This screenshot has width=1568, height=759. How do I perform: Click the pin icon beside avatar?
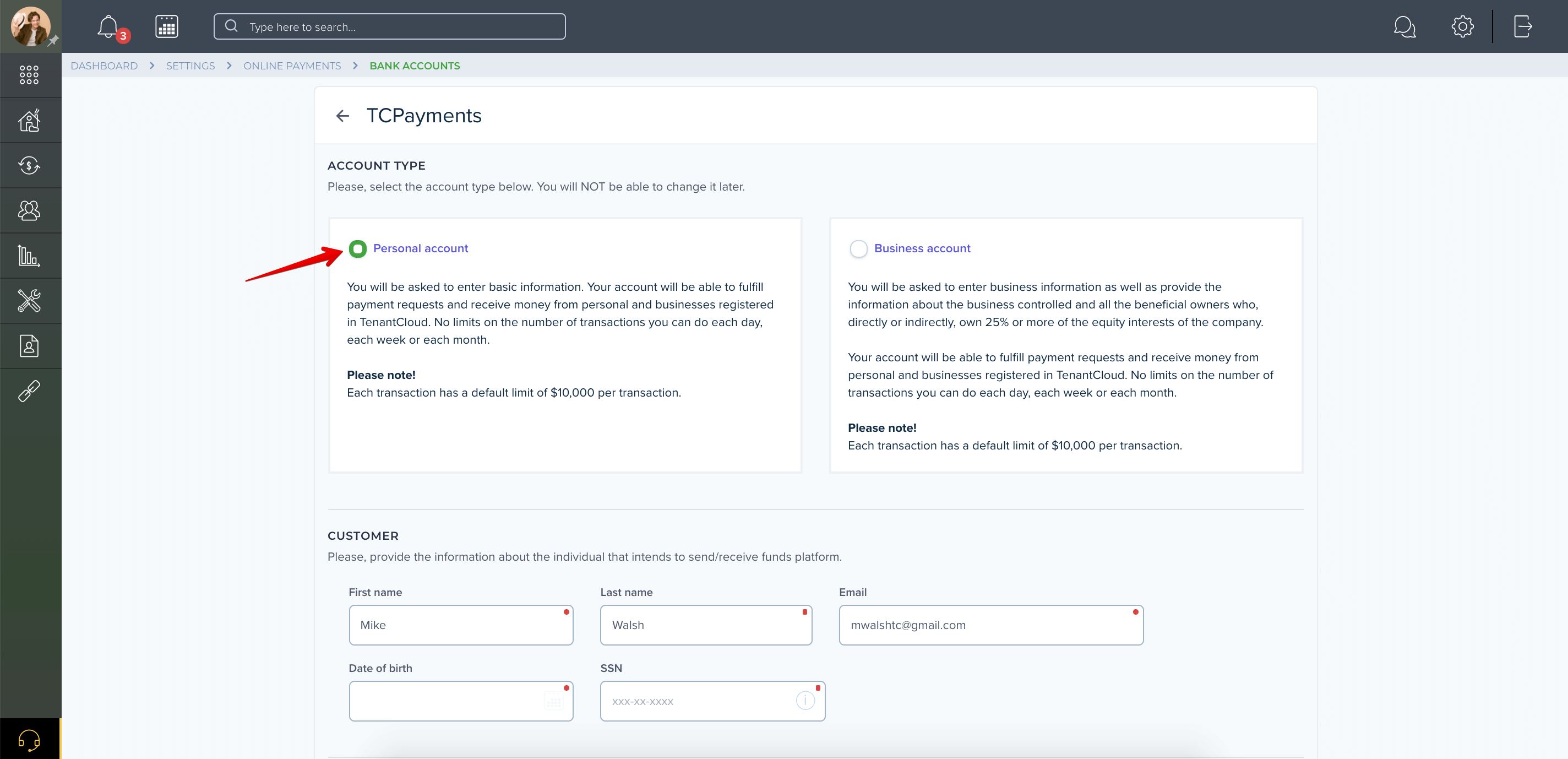[x=53, y=41]
